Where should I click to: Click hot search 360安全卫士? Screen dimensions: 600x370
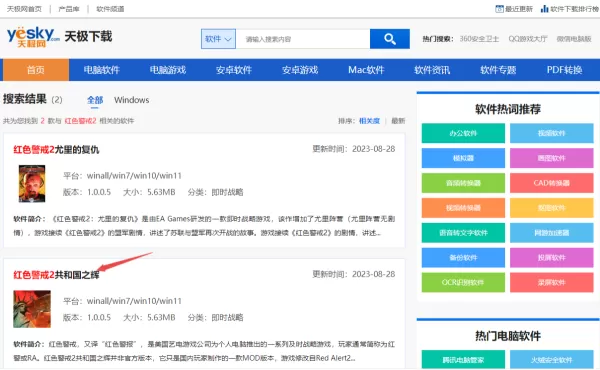pyautogui.click(x=479, y=39)
